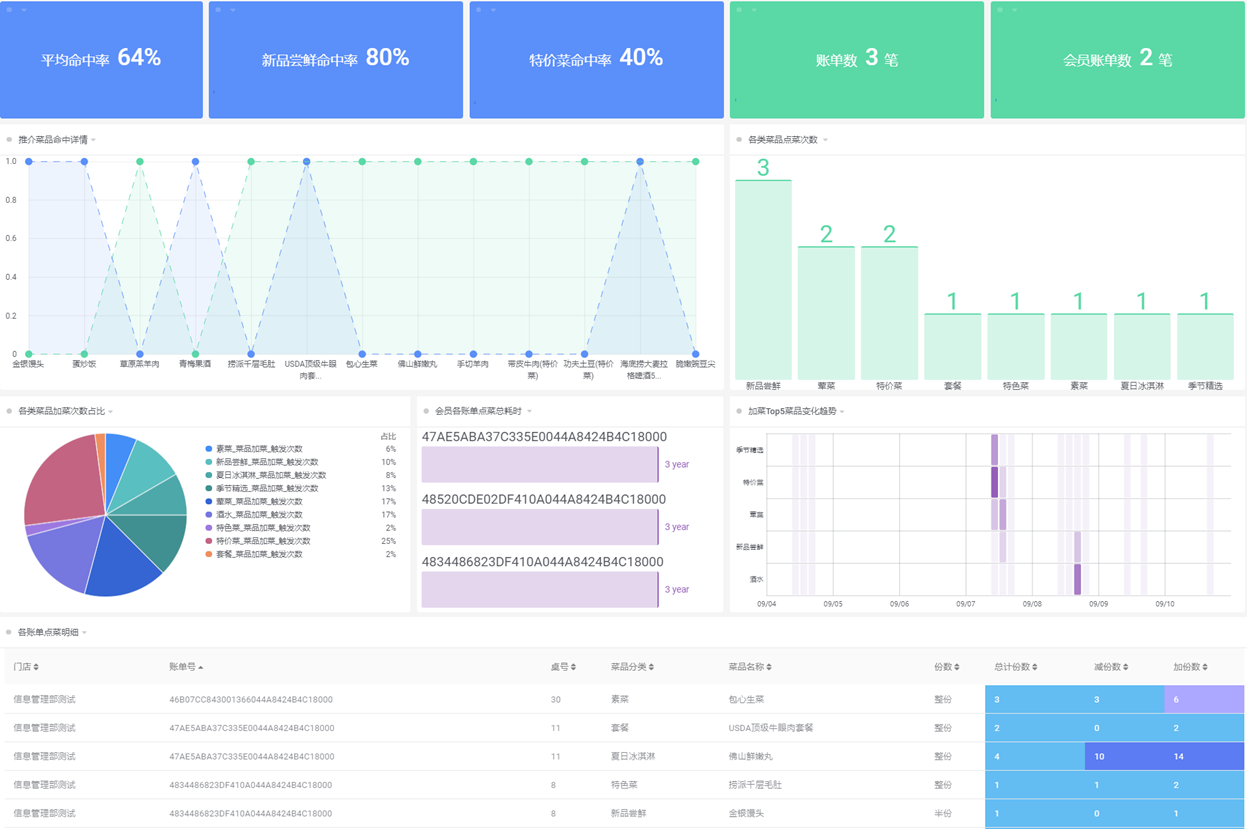The width and height of the screenshot is (1247, 829).
Task: Click sort icon next to 总计份数
Action: [x=1035, y=667]
